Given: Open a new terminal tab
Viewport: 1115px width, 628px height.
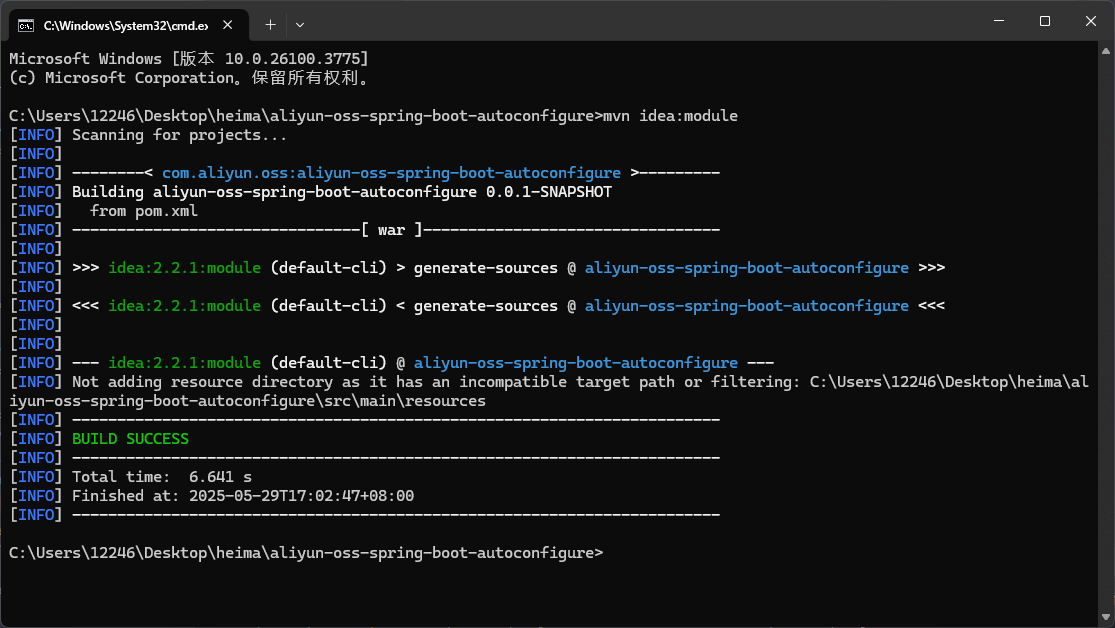Looking at the screenshot, I should click(270, 23).
